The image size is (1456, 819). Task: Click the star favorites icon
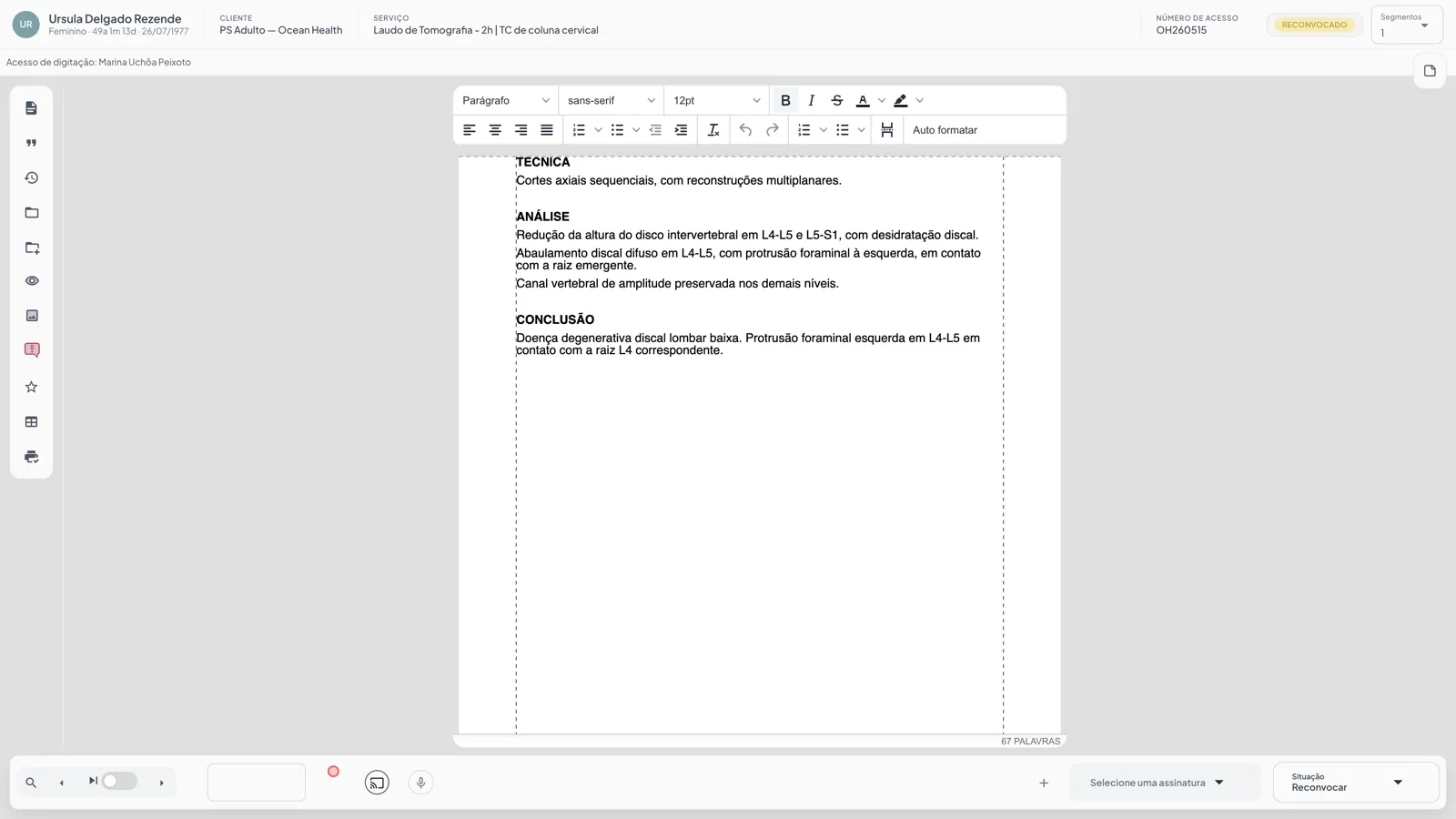pos(31,387)
